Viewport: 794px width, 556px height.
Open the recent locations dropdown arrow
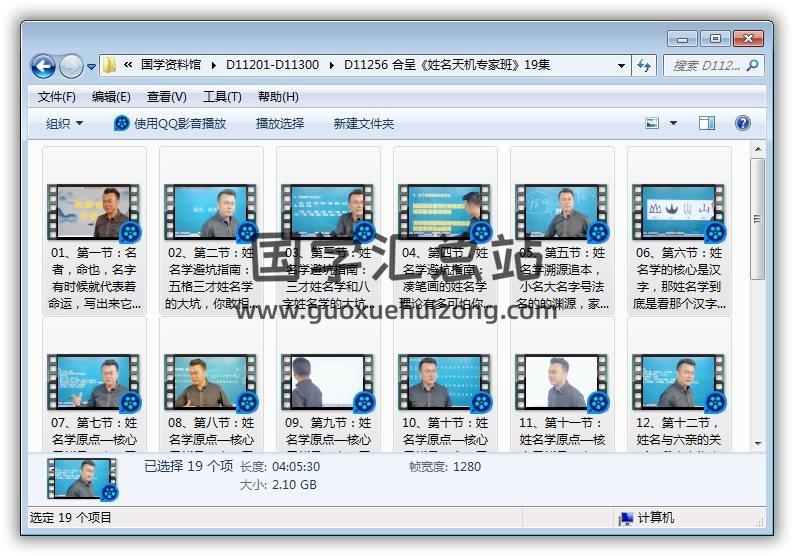point(91,66)
